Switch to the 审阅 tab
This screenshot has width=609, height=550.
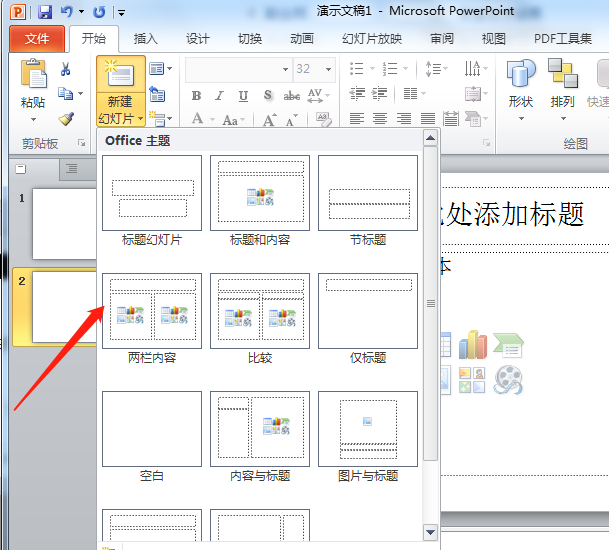(442, 38)
